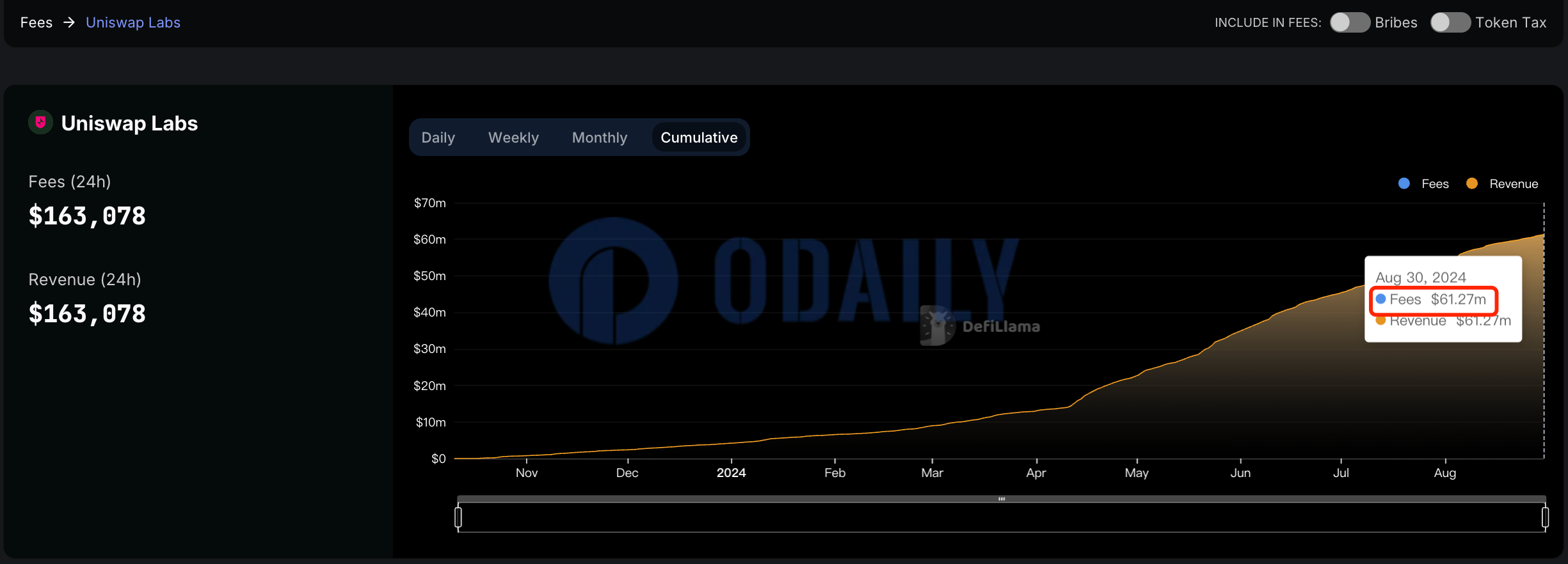The image size is (1568, 564).
Task: Click the $10m y-axis label
Action: pos(431,422)
